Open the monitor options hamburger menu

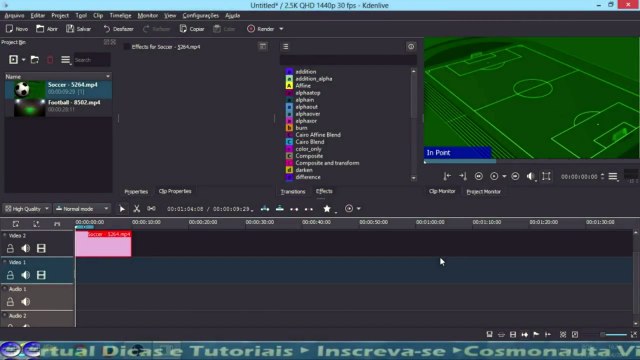(x=613, y=176)
